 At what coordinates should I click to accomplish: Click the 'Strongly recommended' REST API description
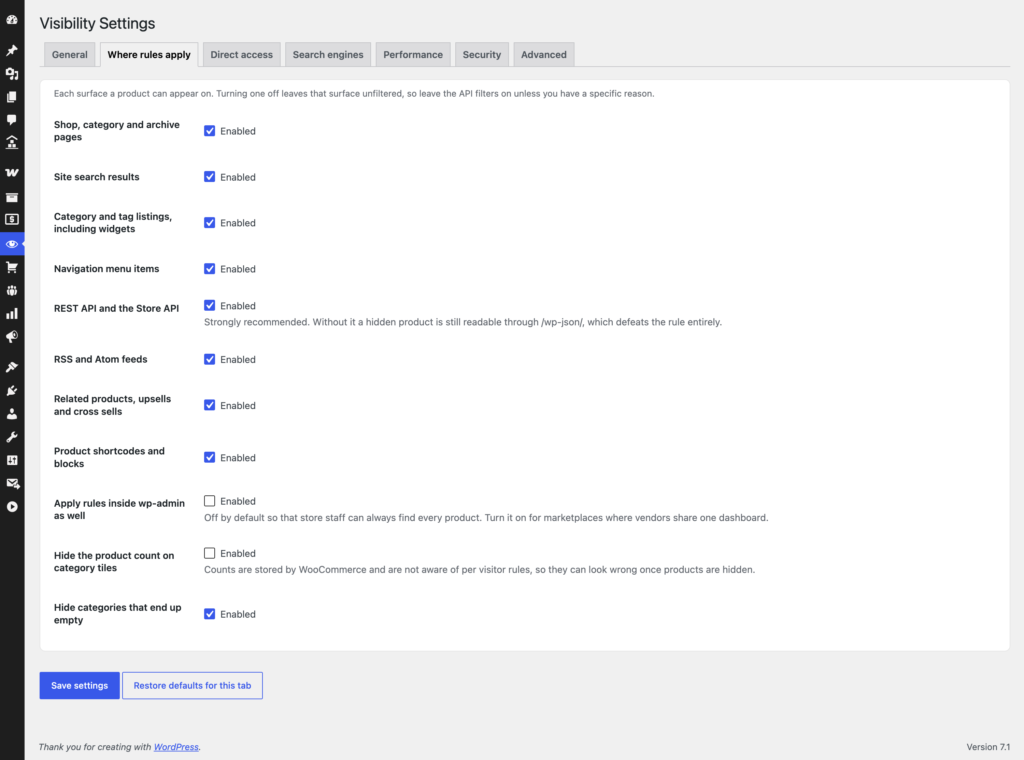point(463,322)
